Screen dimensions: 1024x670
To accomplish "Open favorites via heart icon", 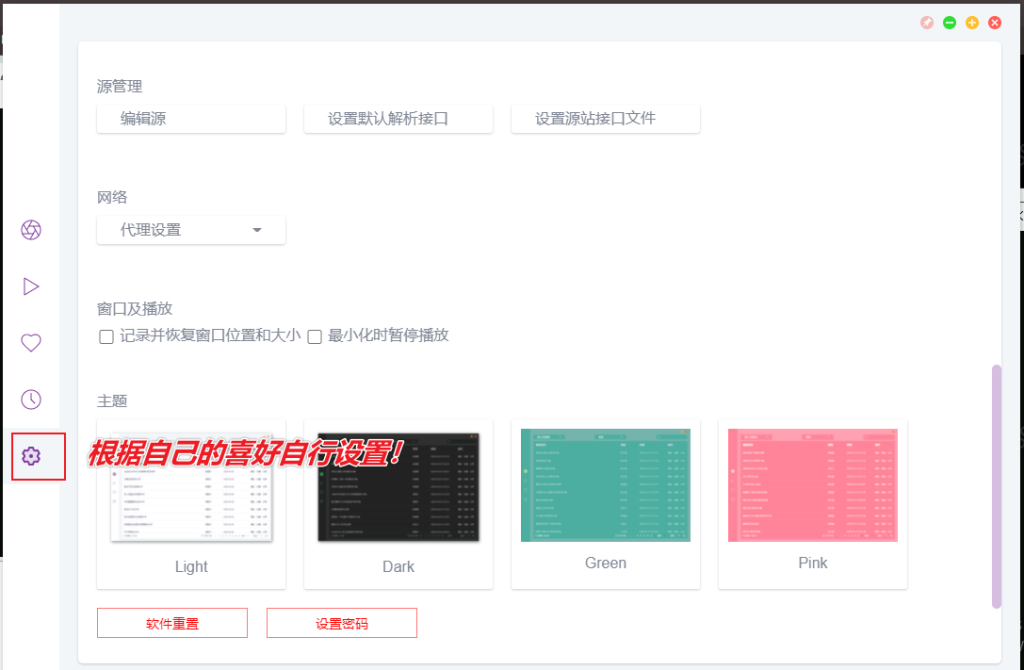I will [x=31, y=343].
